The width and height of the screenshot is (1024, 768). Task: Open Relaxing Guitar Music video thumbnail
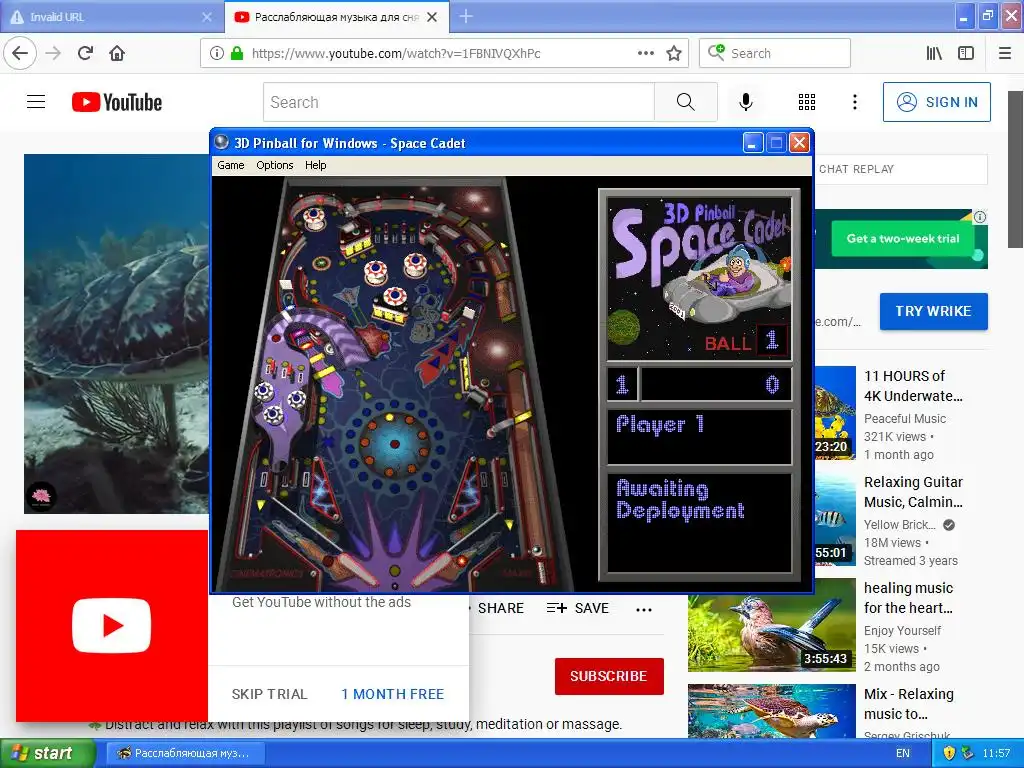coord(835,519)
